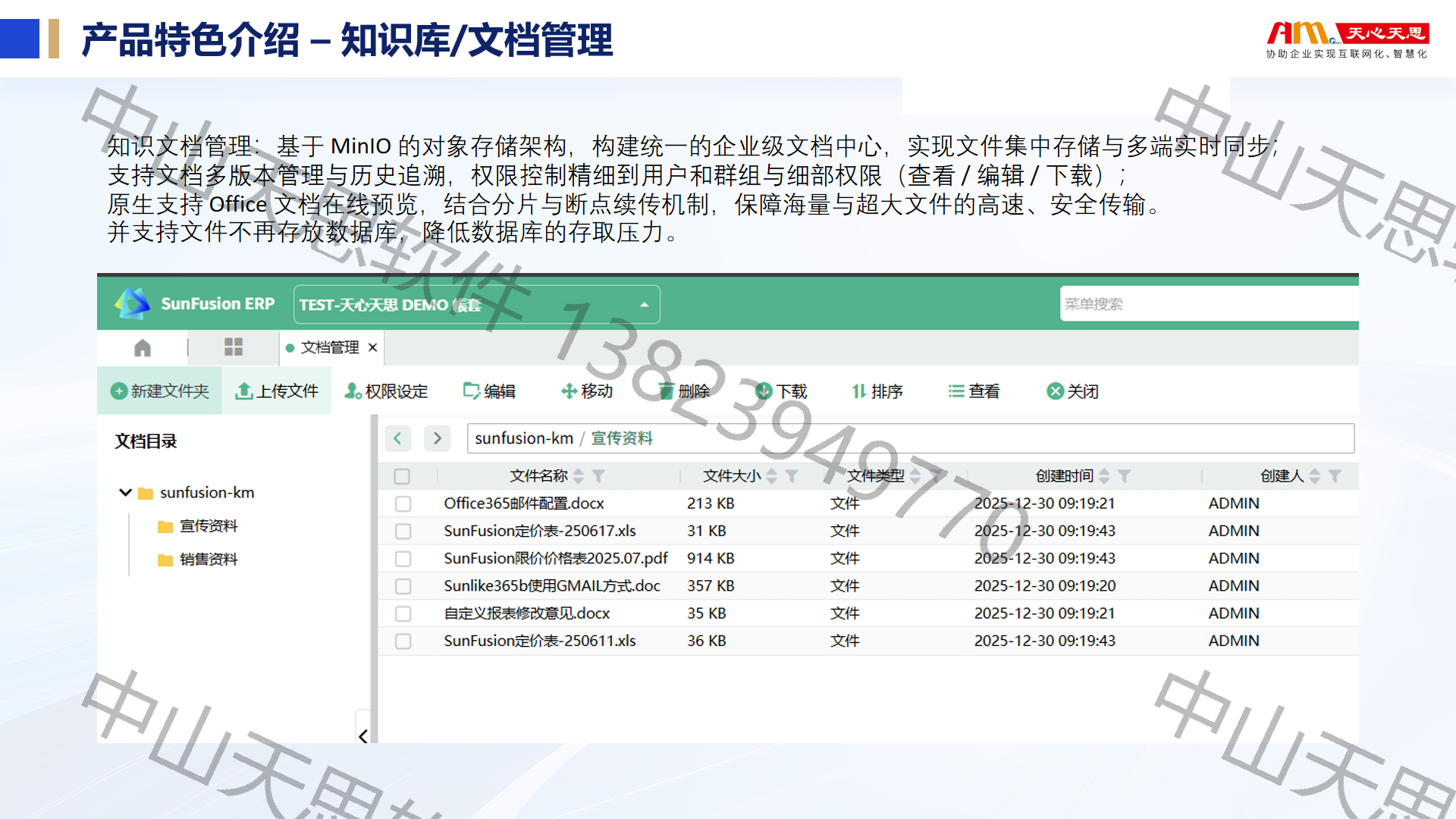Image resolution: width=1456 pixels, height=819 pixels.
Task: Check the SunFusion限价价格表2025.07.pdf row checkbox
Action: (x=403, y=559)
